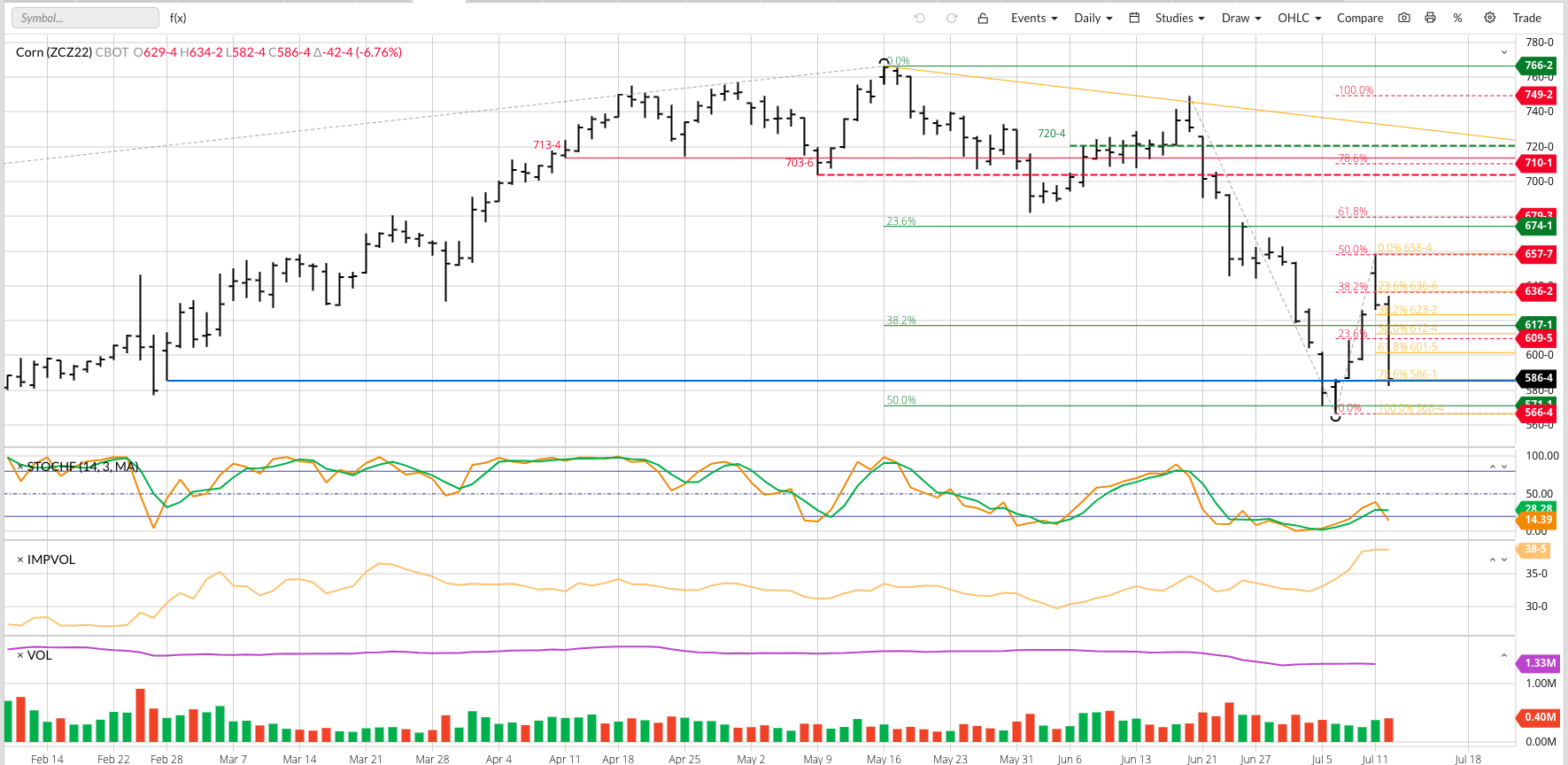Screen dimensions: 1568x765
Task: Take a chart snapshot with camera icon
Action: pyautogui.click(x=1404, y=18)
